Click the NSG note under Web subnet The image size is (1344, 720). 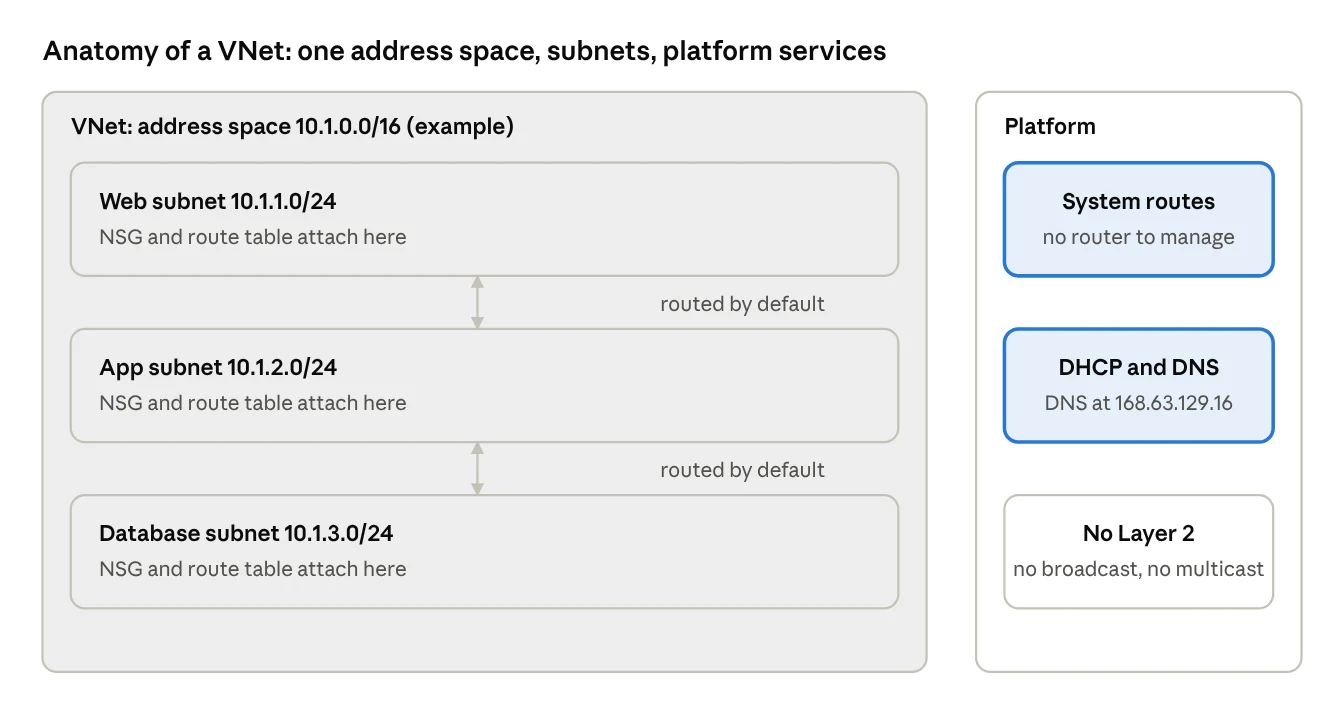(253, 237)
